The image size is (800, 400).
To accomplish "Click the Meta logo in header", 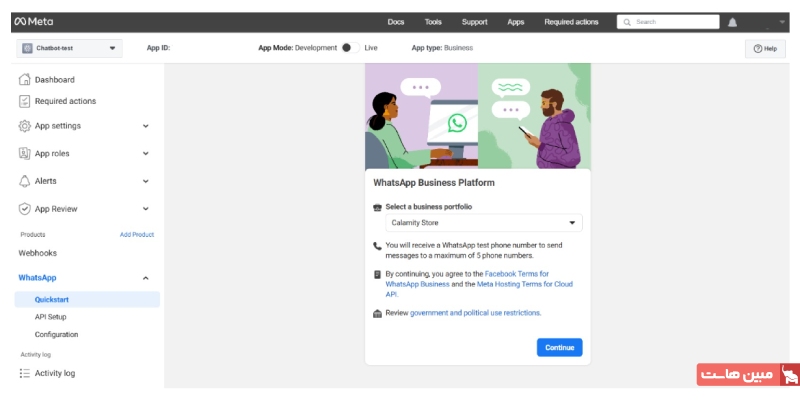I will pos(34,21).
